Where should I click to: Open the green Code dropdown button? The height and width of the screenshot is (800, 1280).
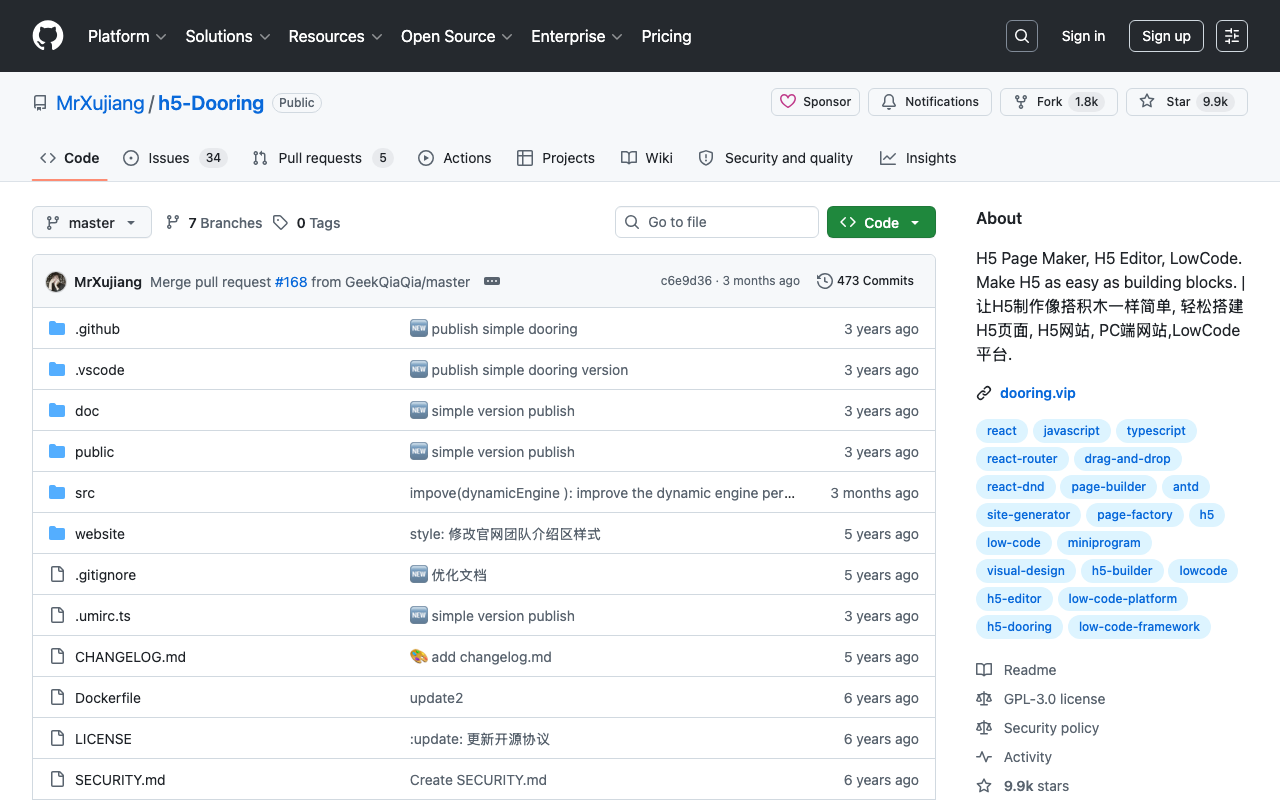pyautogui.click(x=881, y=222)
